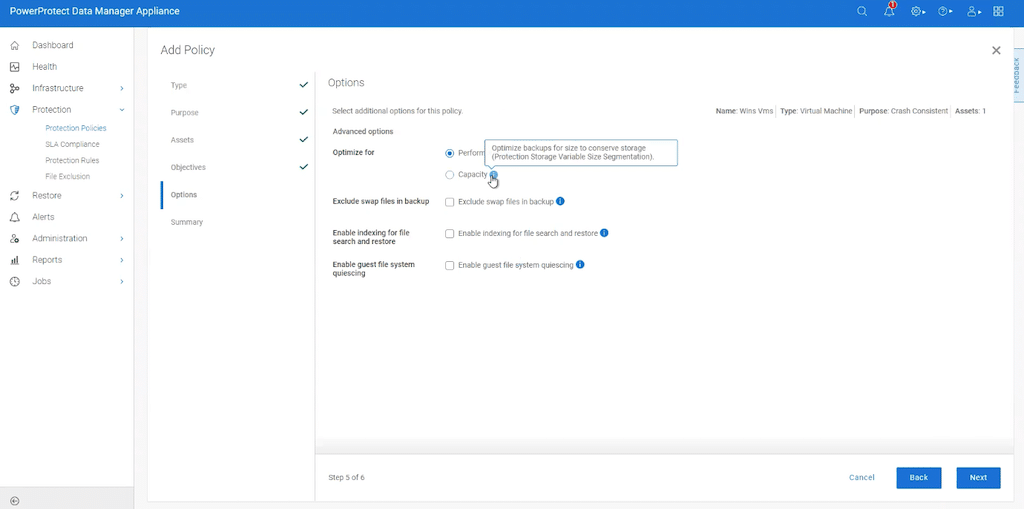Click the Restore circular arrows icon

coord(15,195)
